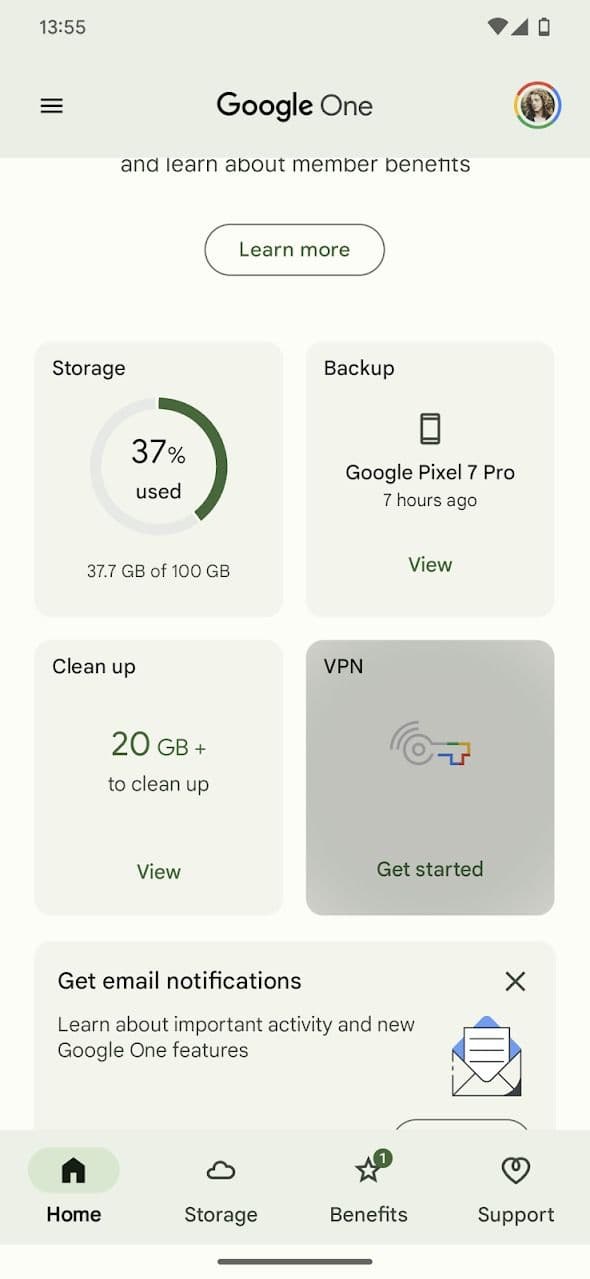590x1279 pixels.
Task: Open the Benefits tab
Action: click(x=369, y=1189)
